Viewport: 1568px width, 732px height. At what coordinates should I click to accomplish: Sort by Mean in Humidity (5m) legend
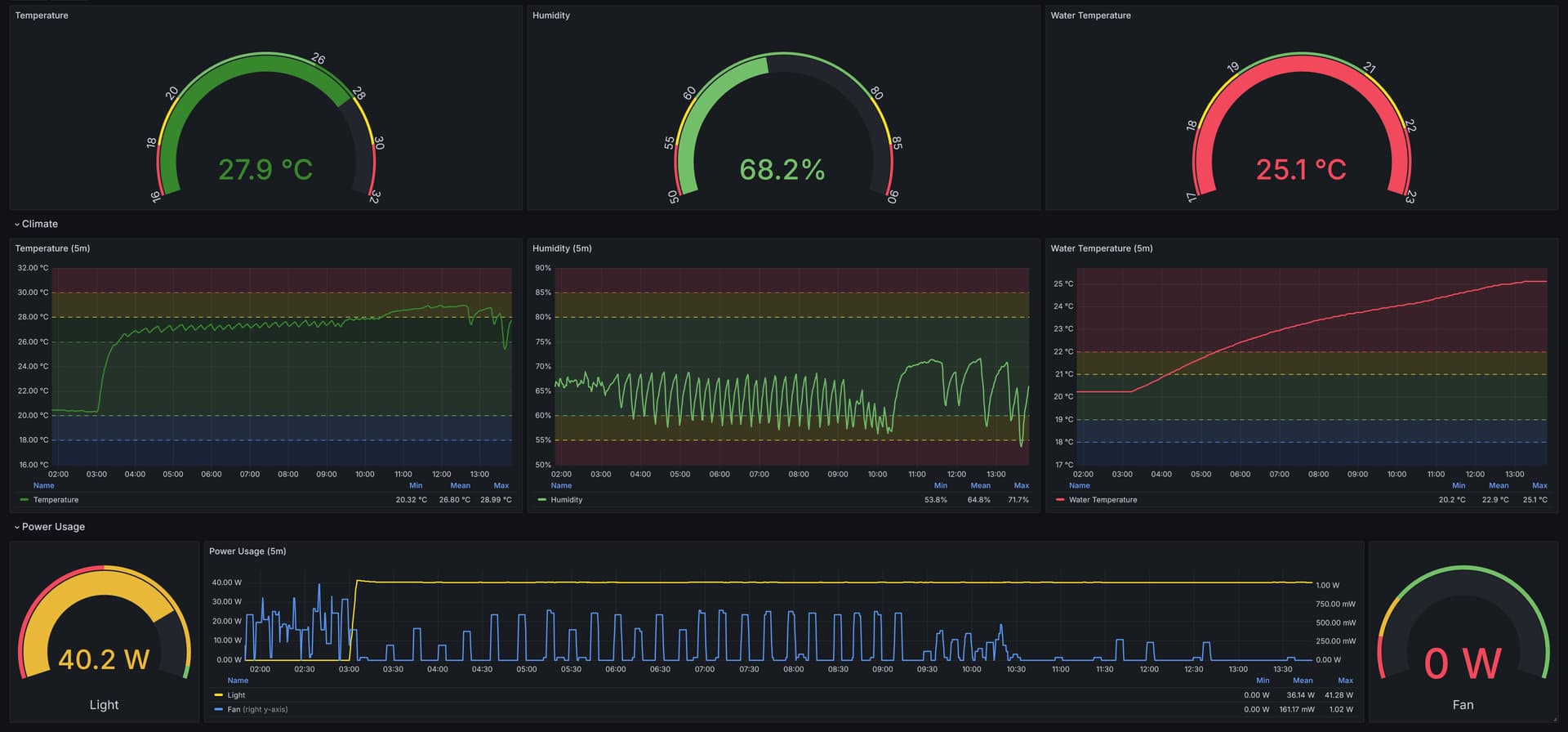pos(980,485)
